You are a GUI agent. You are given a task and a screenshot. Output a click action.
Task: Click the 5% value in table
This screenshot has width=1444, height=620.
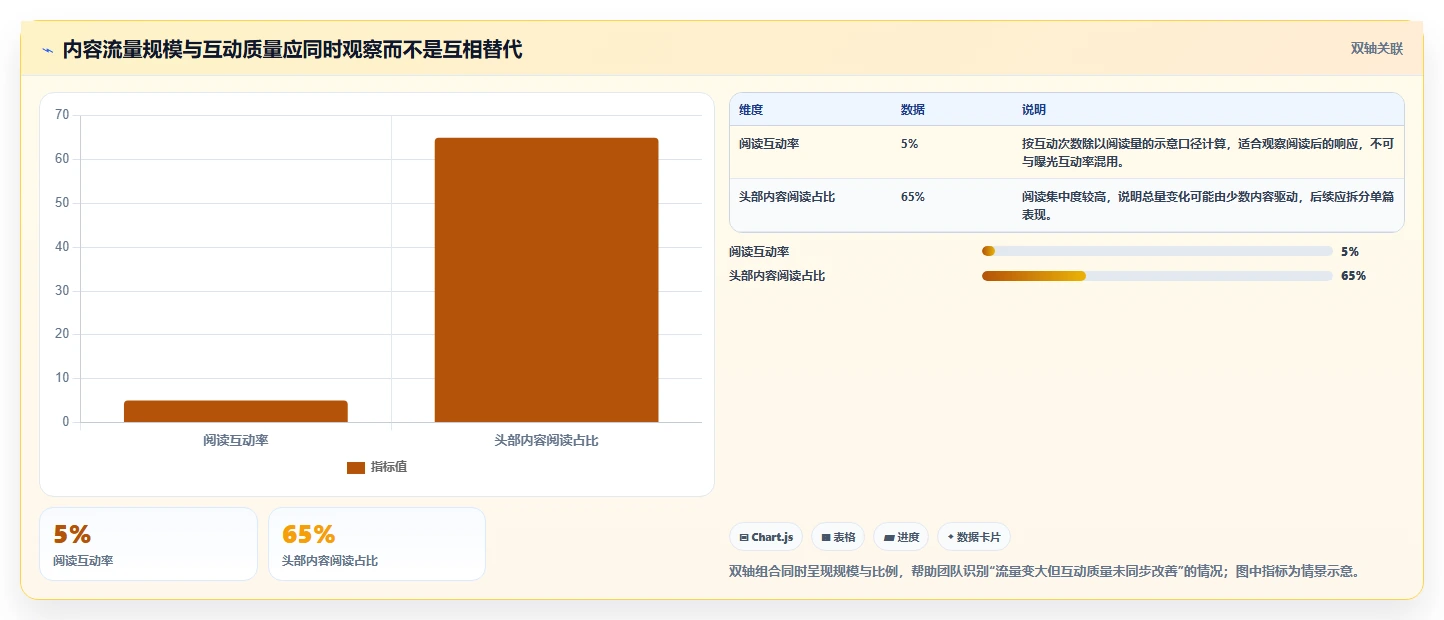pos(909,144)
